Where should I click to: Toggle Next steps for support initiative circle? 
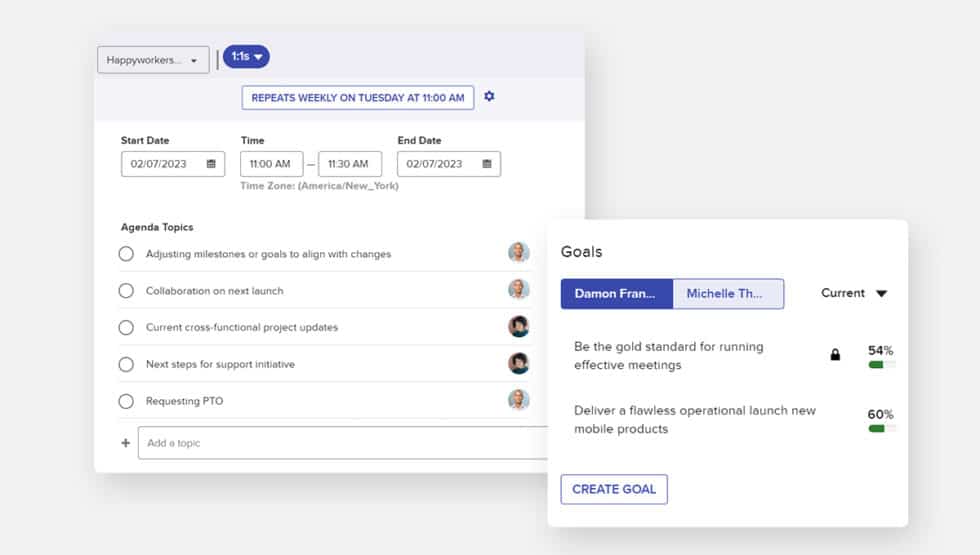click(x=126, y=364)
